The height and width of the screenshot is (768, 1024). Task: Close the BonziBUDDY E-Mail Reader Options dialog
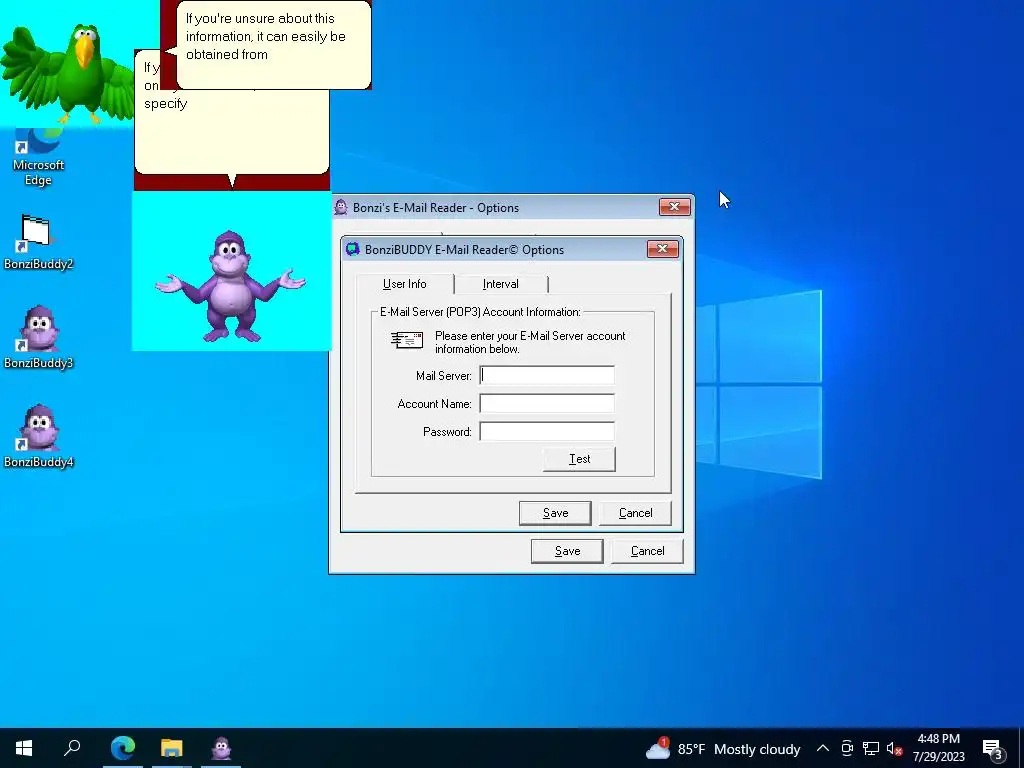[662, 249]
